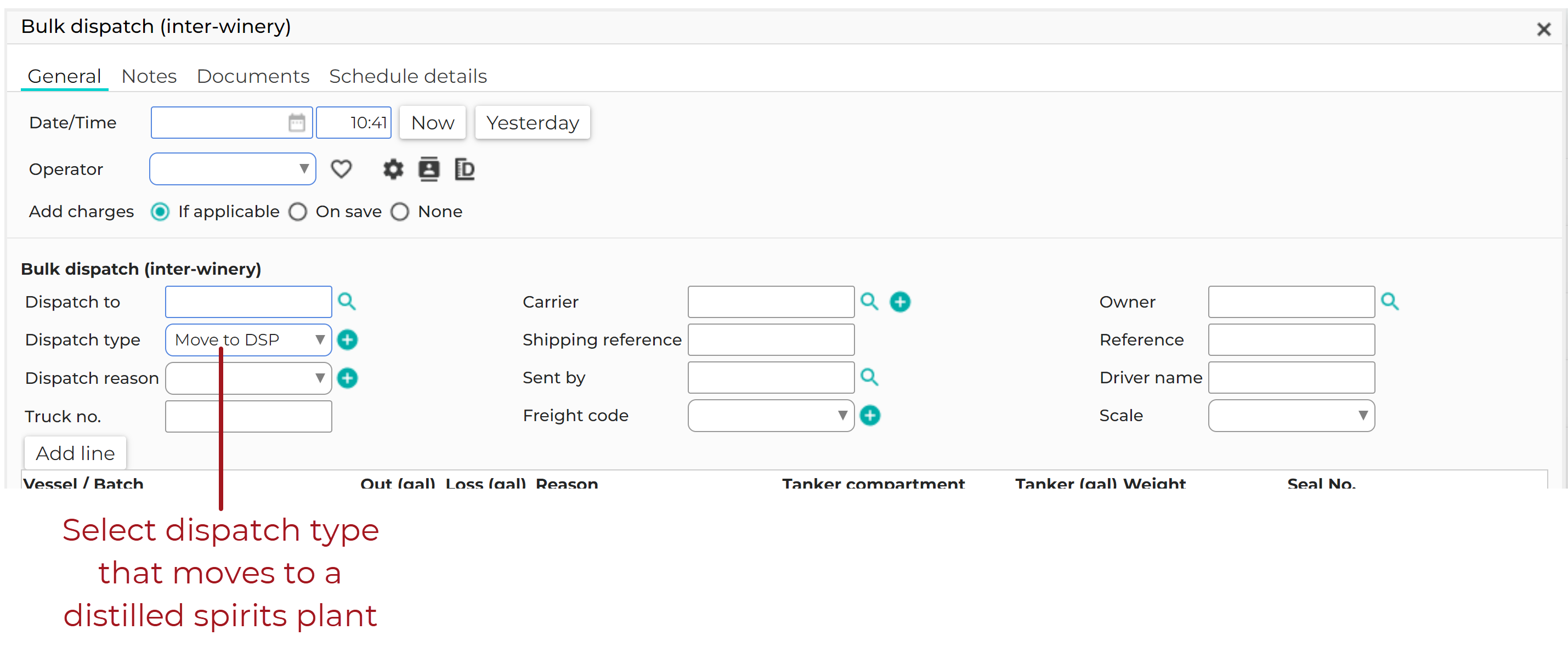Choose None for Add charges
1568x658 pixels.
[400, 212]
